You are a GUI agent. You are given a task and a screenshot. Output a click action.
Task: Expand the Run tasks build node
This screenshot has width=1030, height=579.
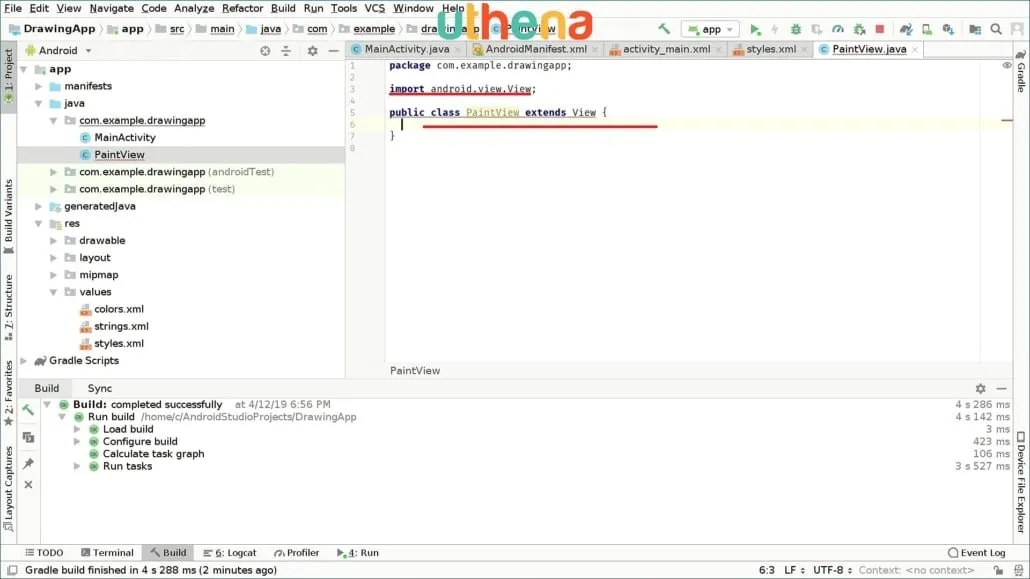pos(77,466)
